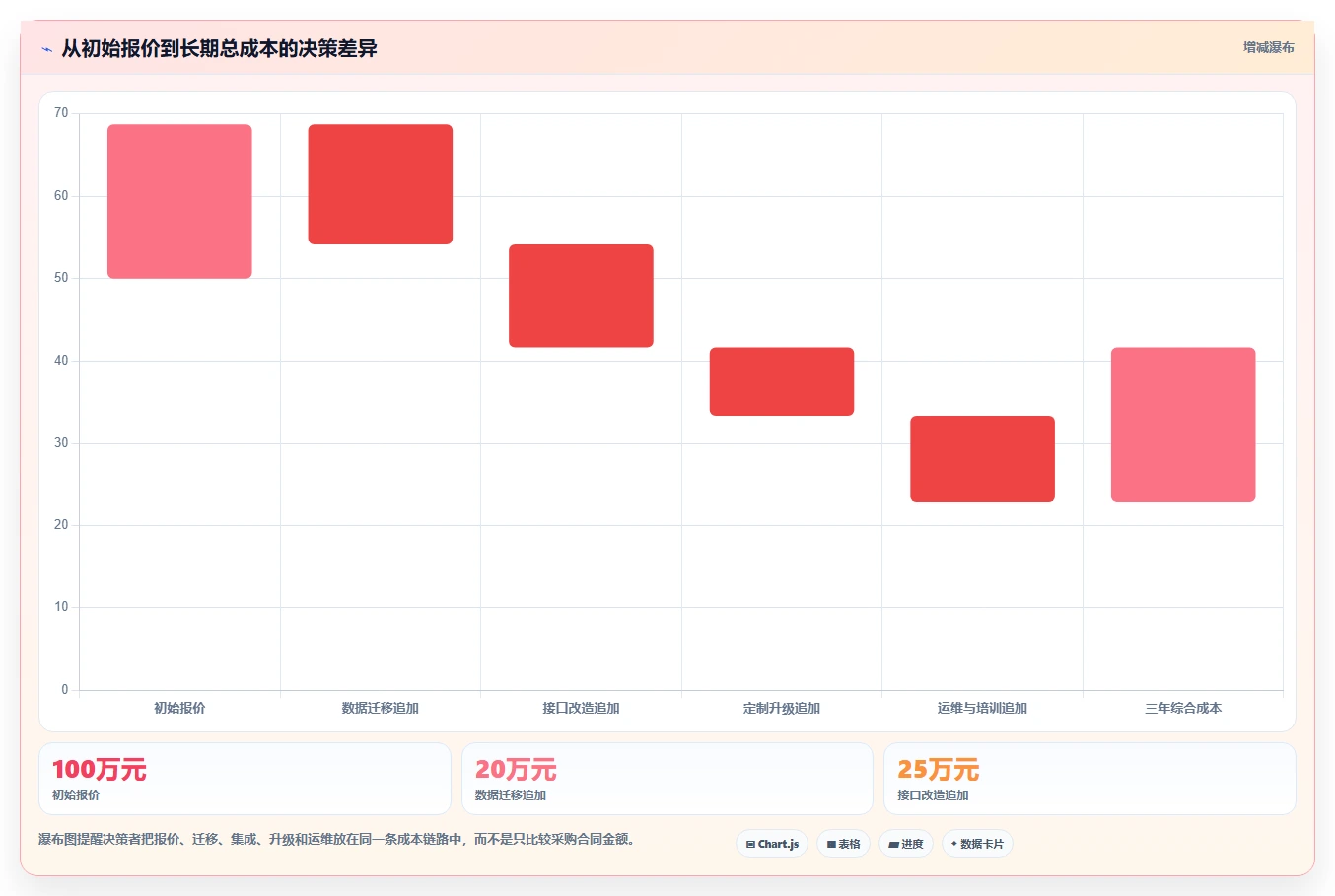Click x-axis label 接口改造追加
This screenshot has width=1335, height=896.
point(581,708)
